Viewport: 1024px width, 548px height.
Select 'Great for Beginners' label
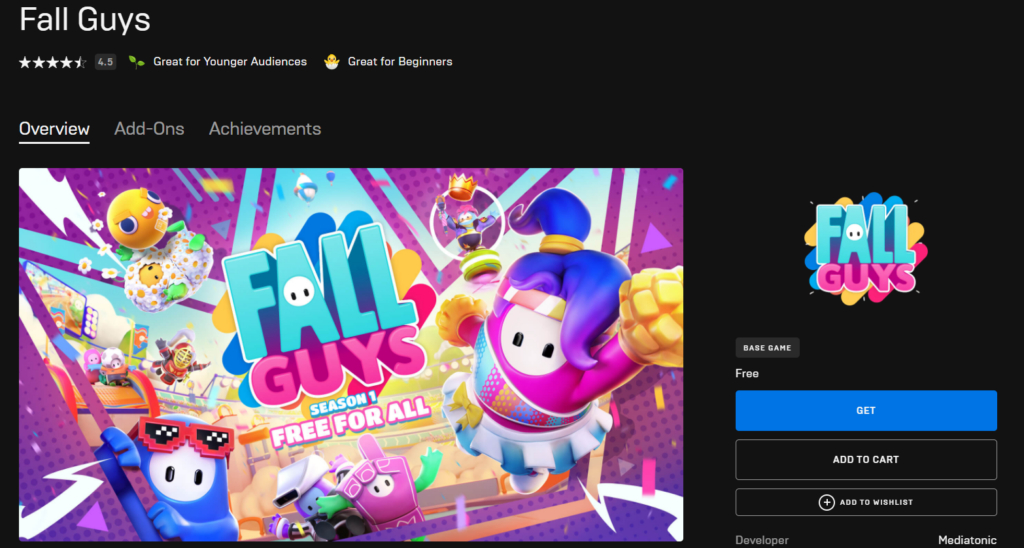(400, 61)
